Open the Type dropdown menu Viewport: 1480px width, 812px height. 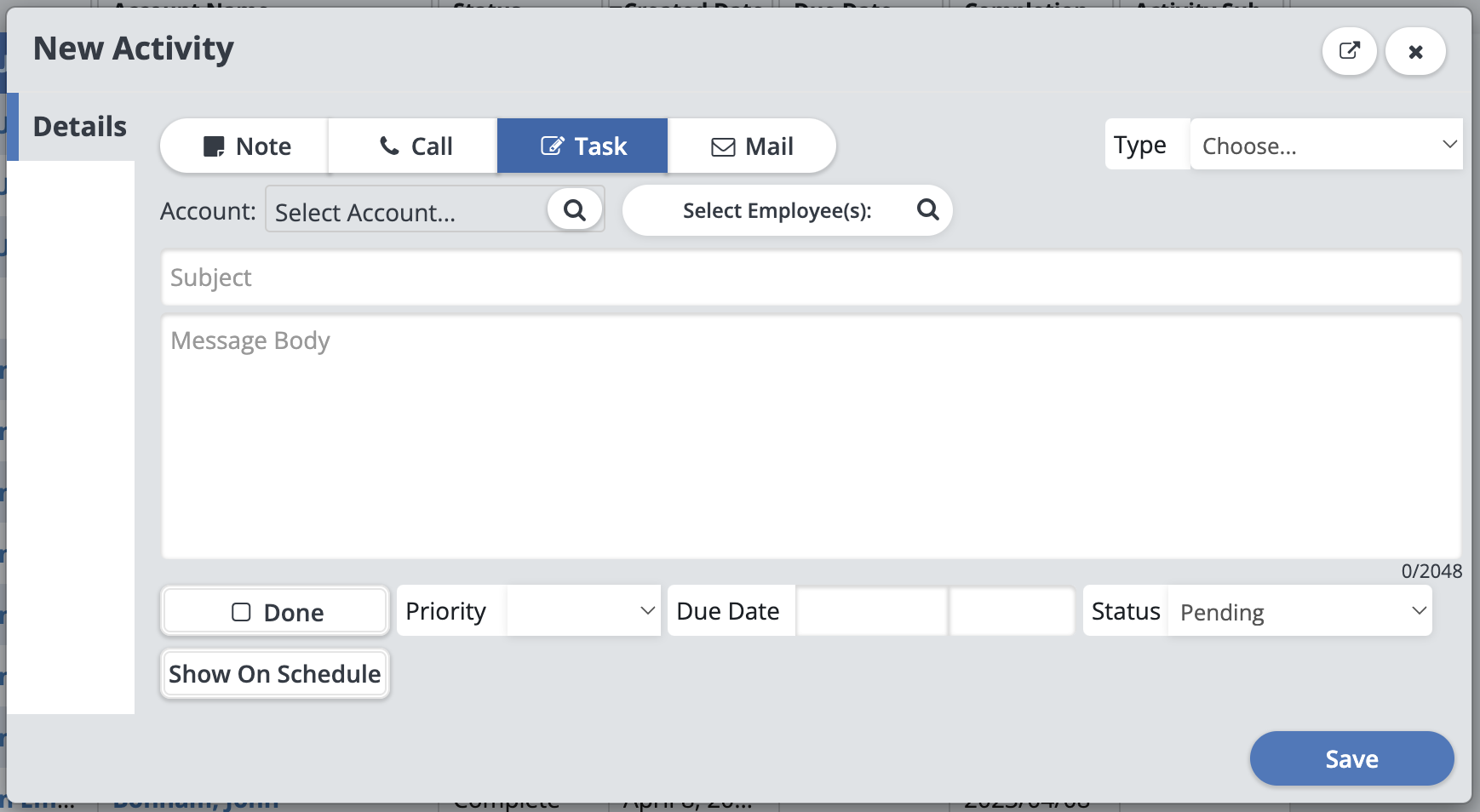[1325, 145]
